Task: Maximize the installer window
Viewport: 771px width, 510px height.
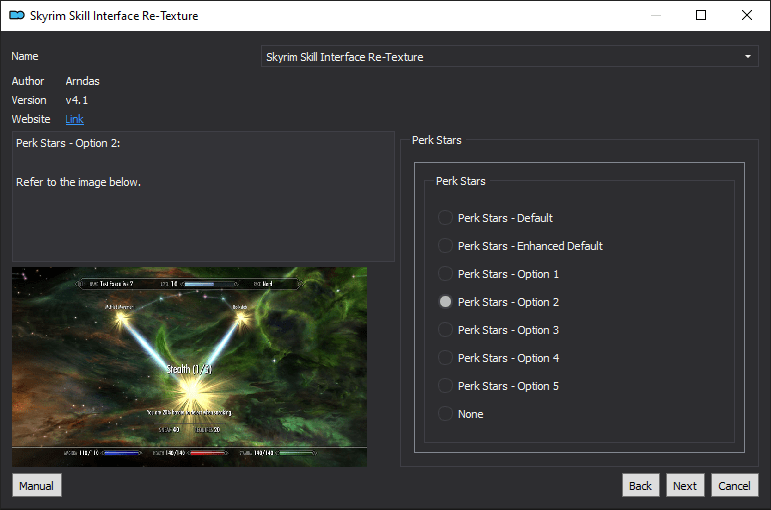Action: click(x=701, y=15)
